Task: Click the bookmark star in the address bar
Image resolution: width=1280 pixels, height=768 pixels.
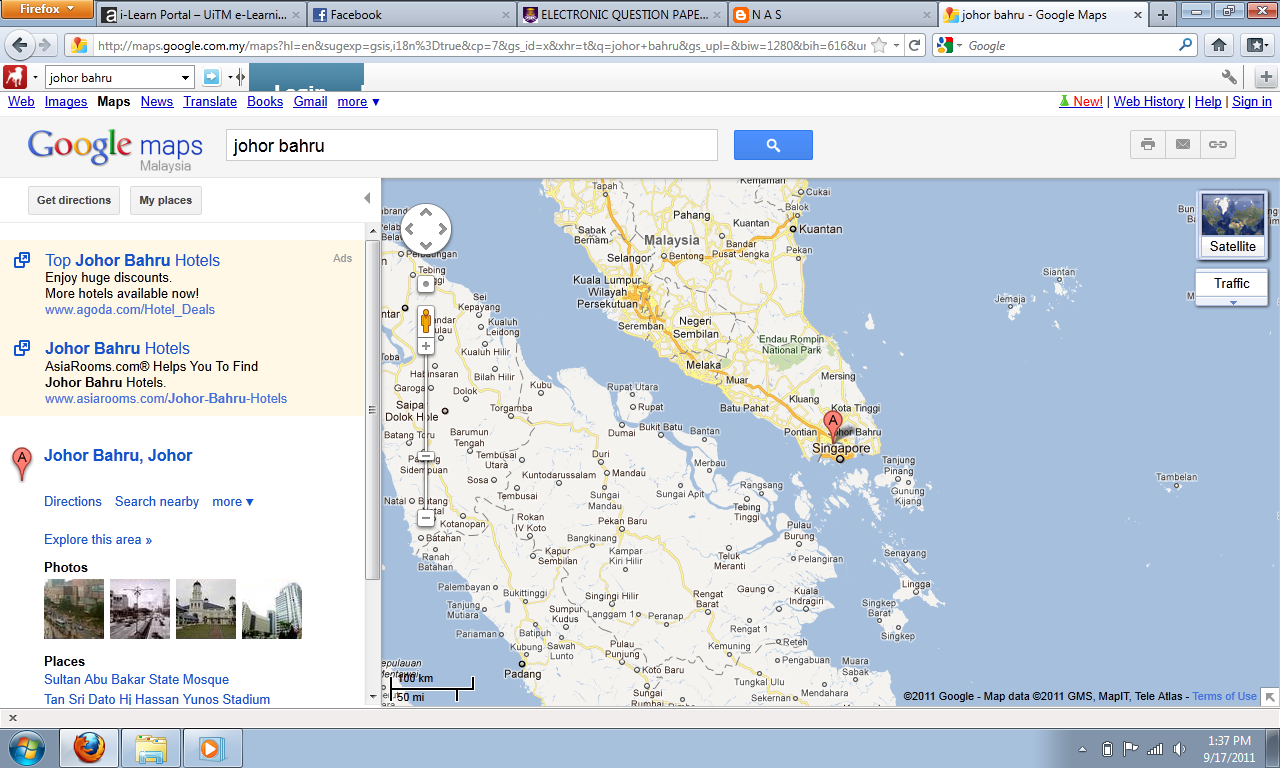Action: coord(879,46)
